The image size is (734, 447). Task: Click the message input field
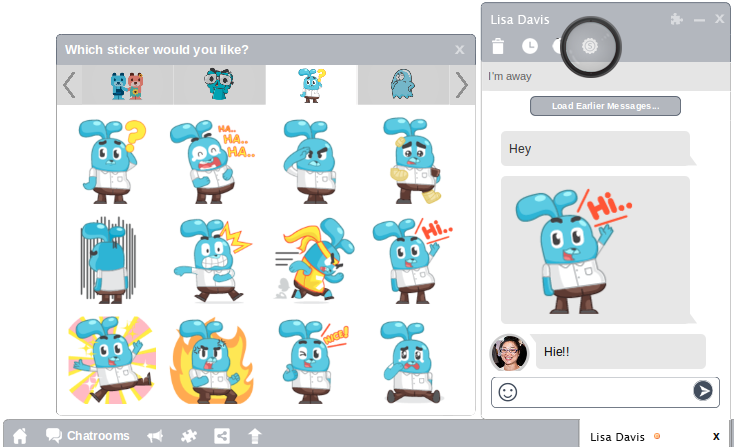coord(605,392)
